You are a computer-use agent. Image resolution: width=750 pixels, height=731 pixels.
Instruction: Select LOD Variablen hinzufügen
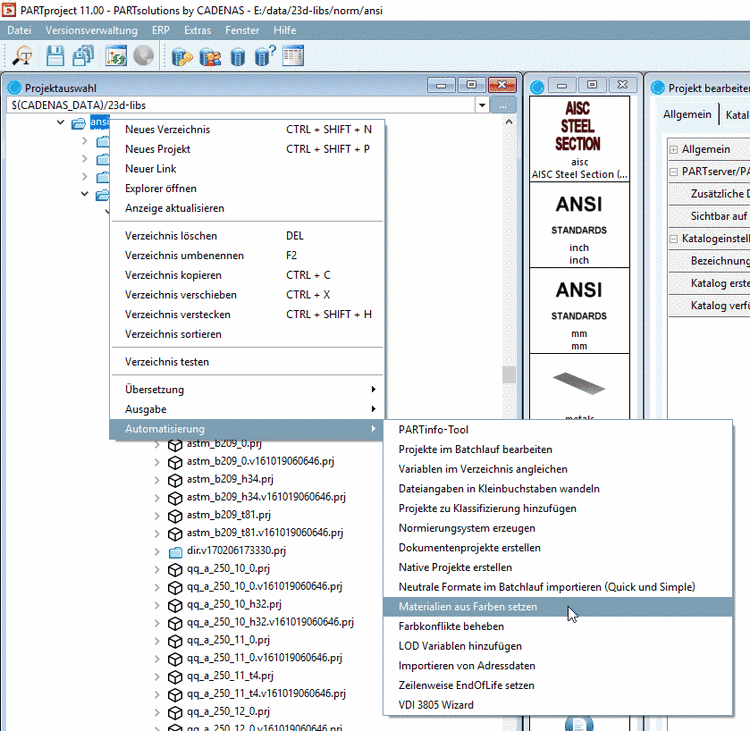tap(558, 646)
